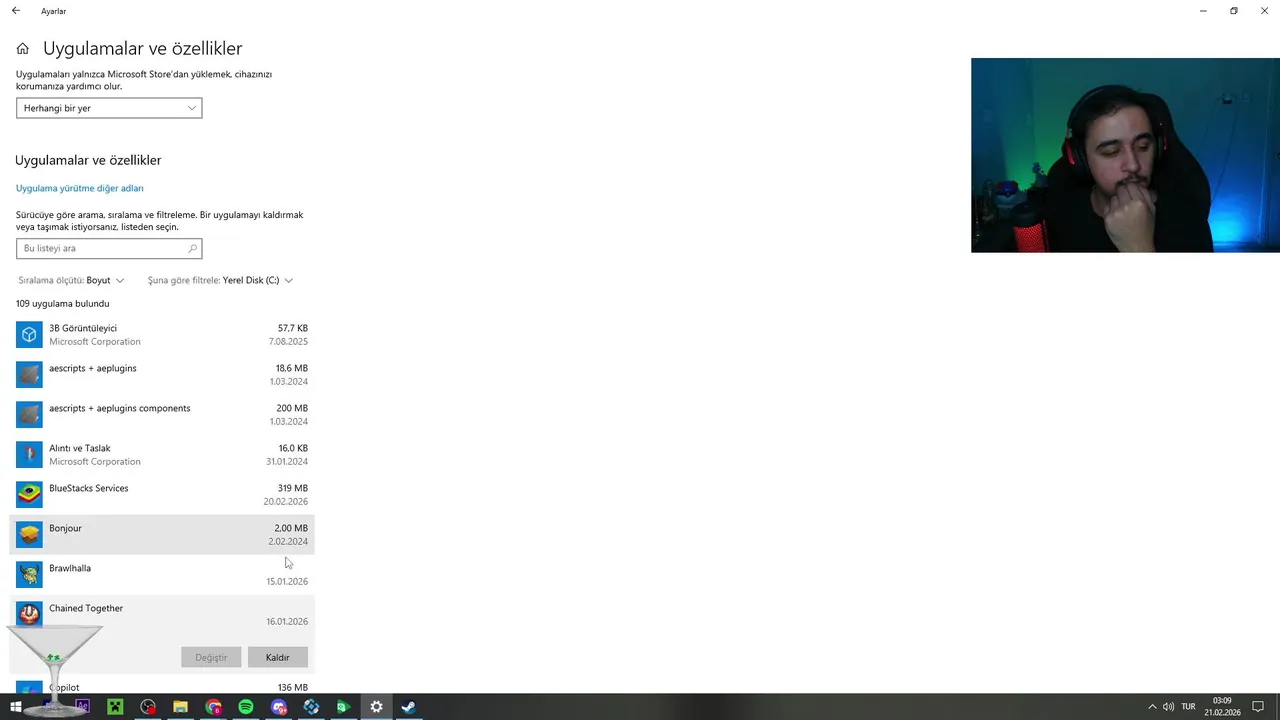Open the 'Herhangi bir yer' install source dropdown

[109, 108]
